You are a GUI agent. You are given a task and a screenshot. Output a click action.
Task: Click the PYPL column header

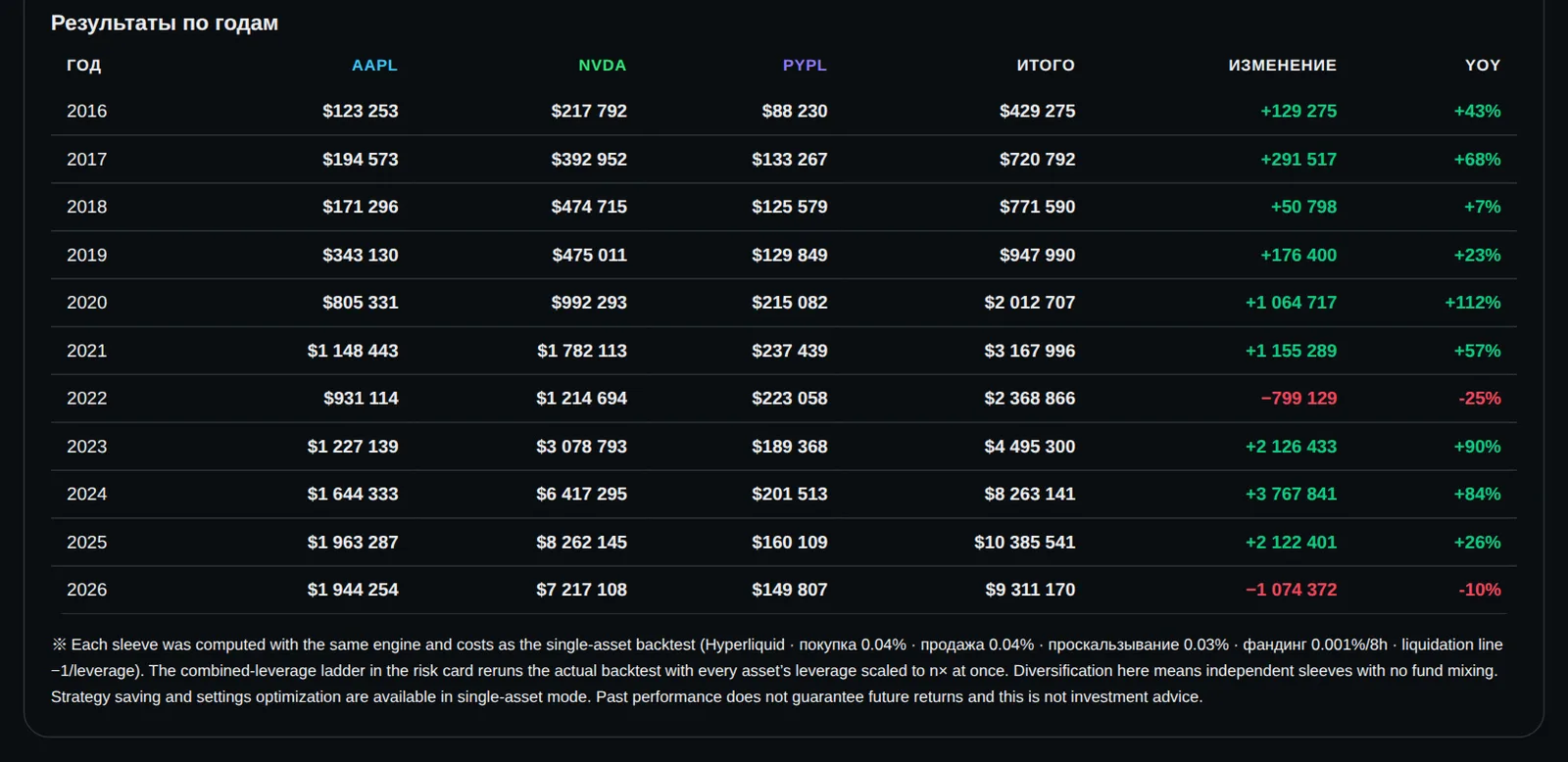(x=805, y=65)
